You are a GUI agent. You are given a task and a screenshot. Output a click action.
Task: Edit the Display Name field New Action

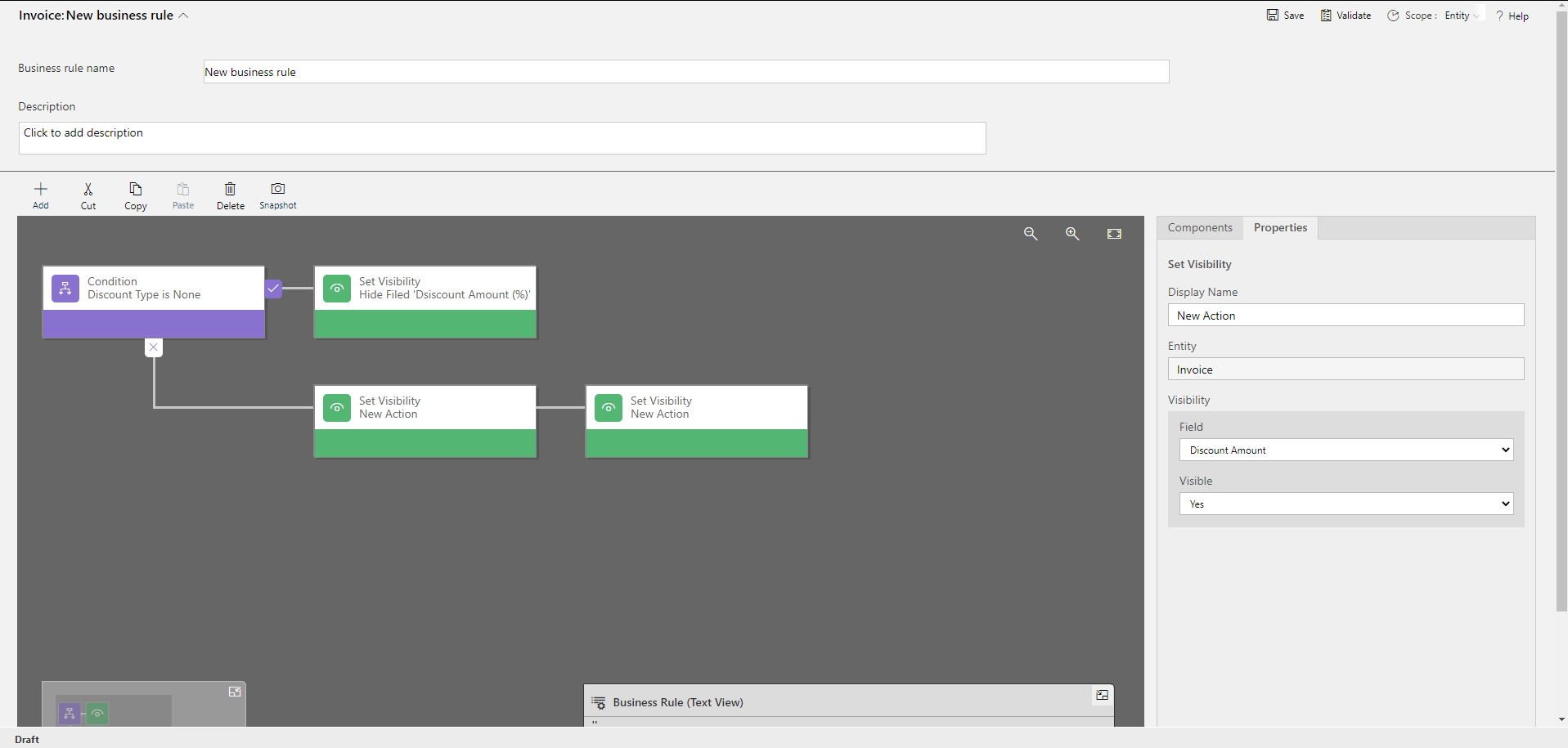tap(1346, 315)
